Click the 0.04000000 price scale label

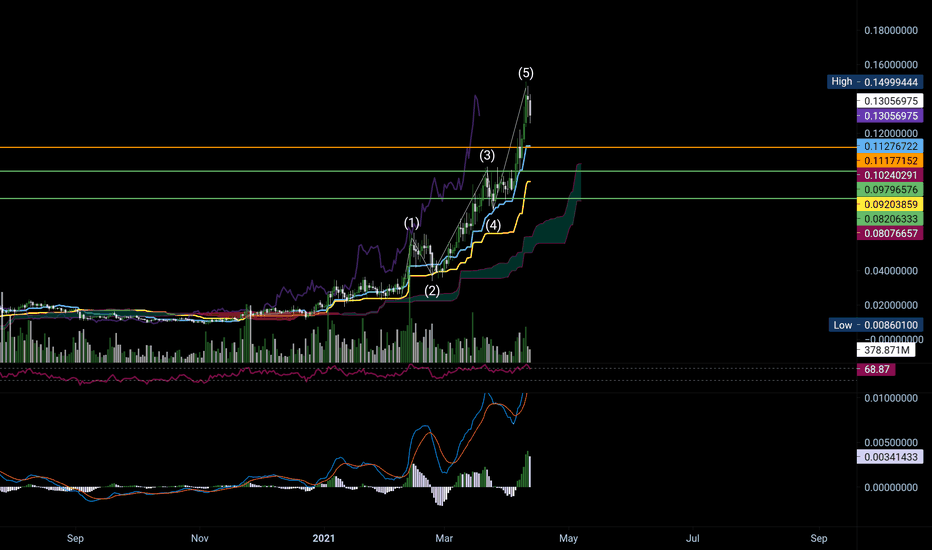tap(890, 271)
